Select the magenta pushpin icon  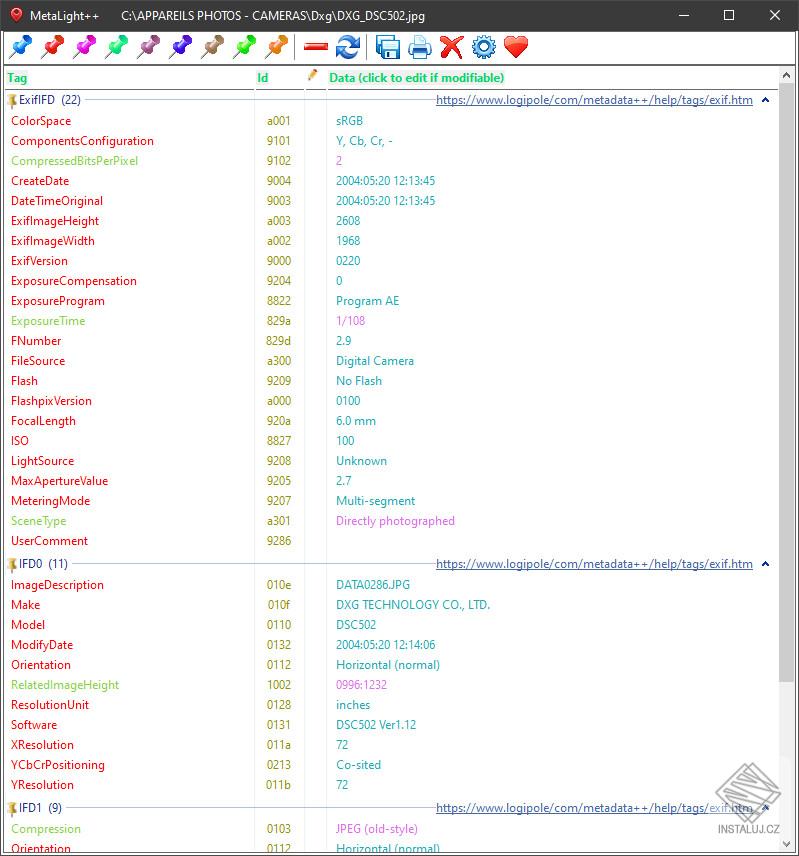[x=85, y=47]
